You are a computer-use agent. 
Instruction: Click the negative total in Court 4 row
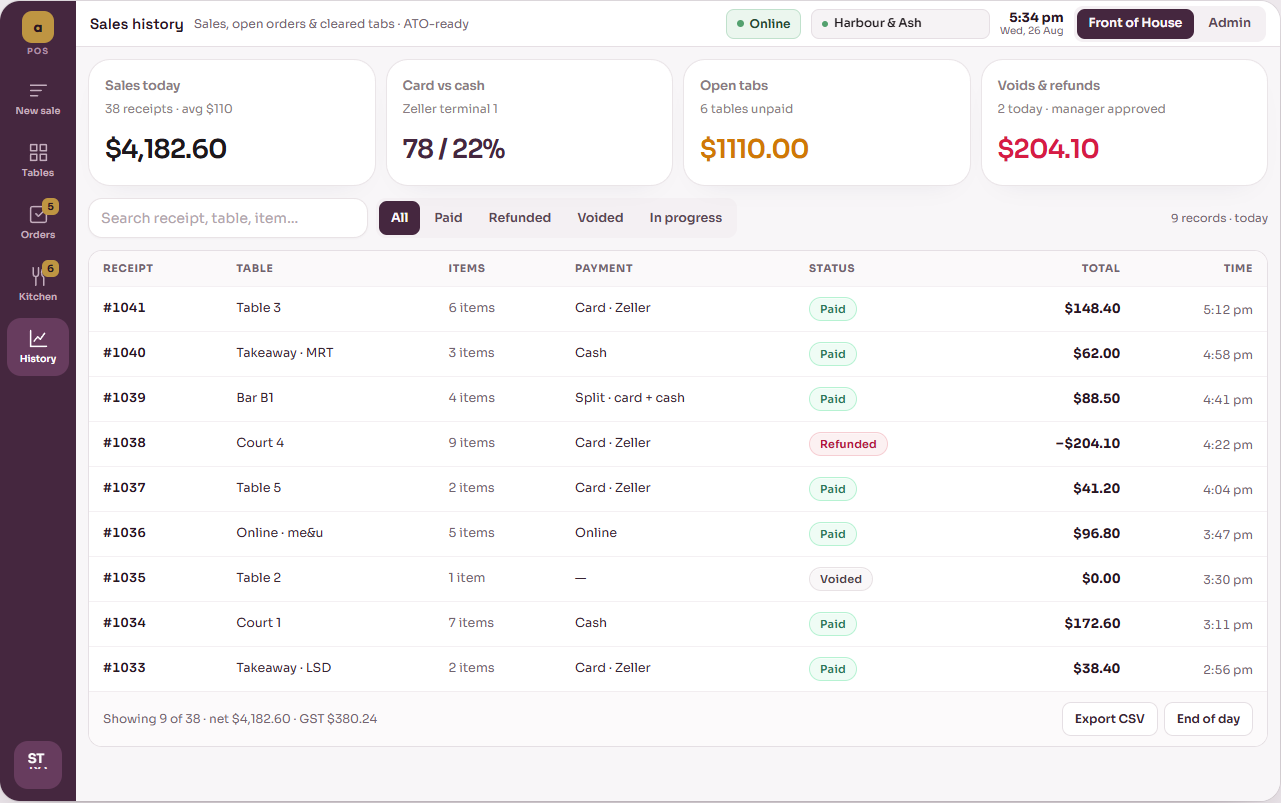(1088, 443)
